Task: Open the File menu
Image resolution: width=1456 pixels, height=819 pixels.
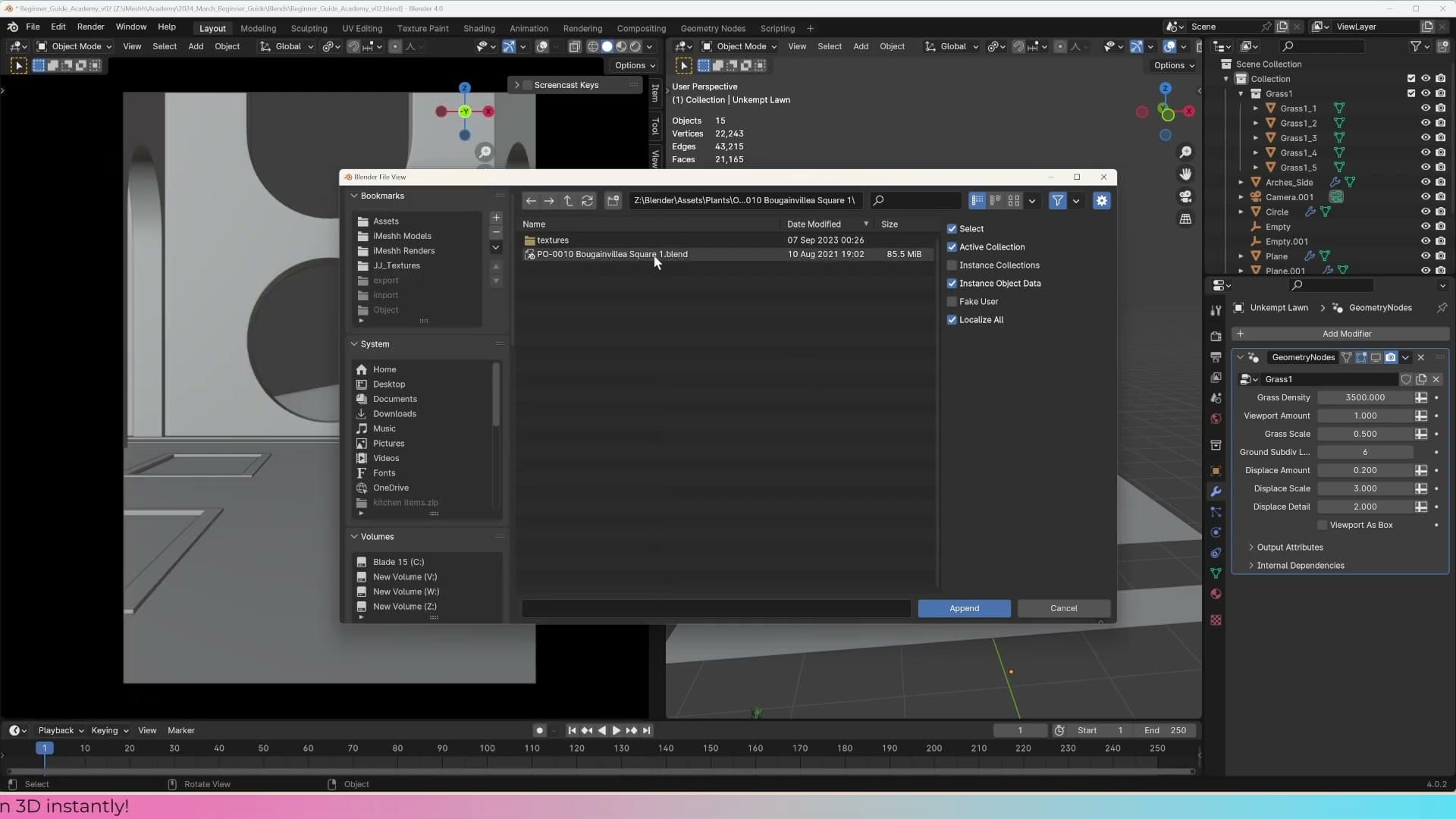Action: point(33,27)
